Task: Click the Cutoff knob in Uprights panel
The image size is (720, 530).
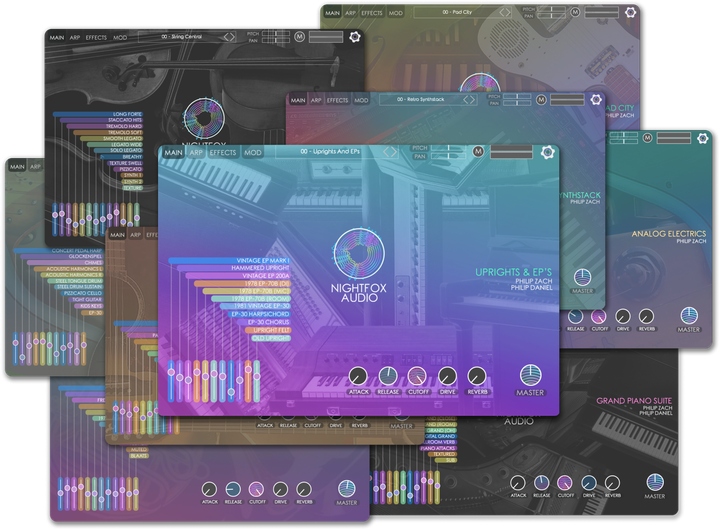Action: click(417, 377)
